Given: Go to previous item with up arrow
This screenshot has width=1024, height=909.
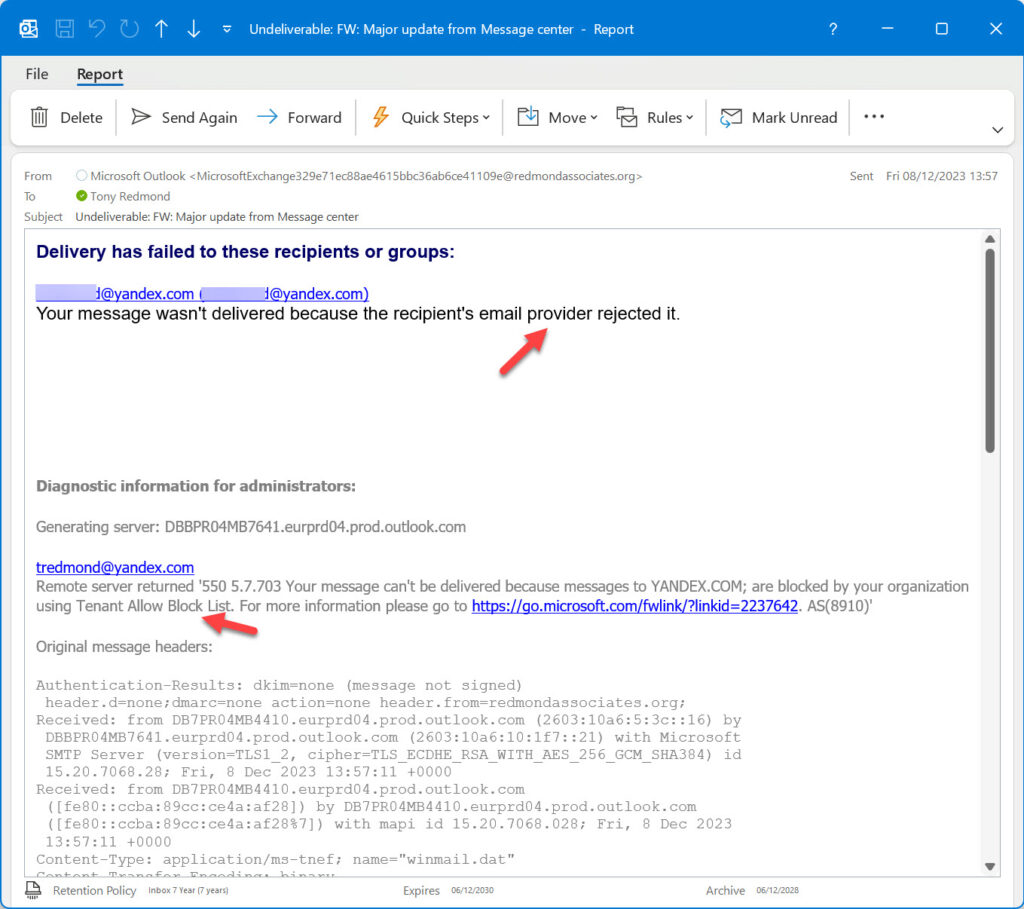Looking at the screenshot, I should 161,29.
